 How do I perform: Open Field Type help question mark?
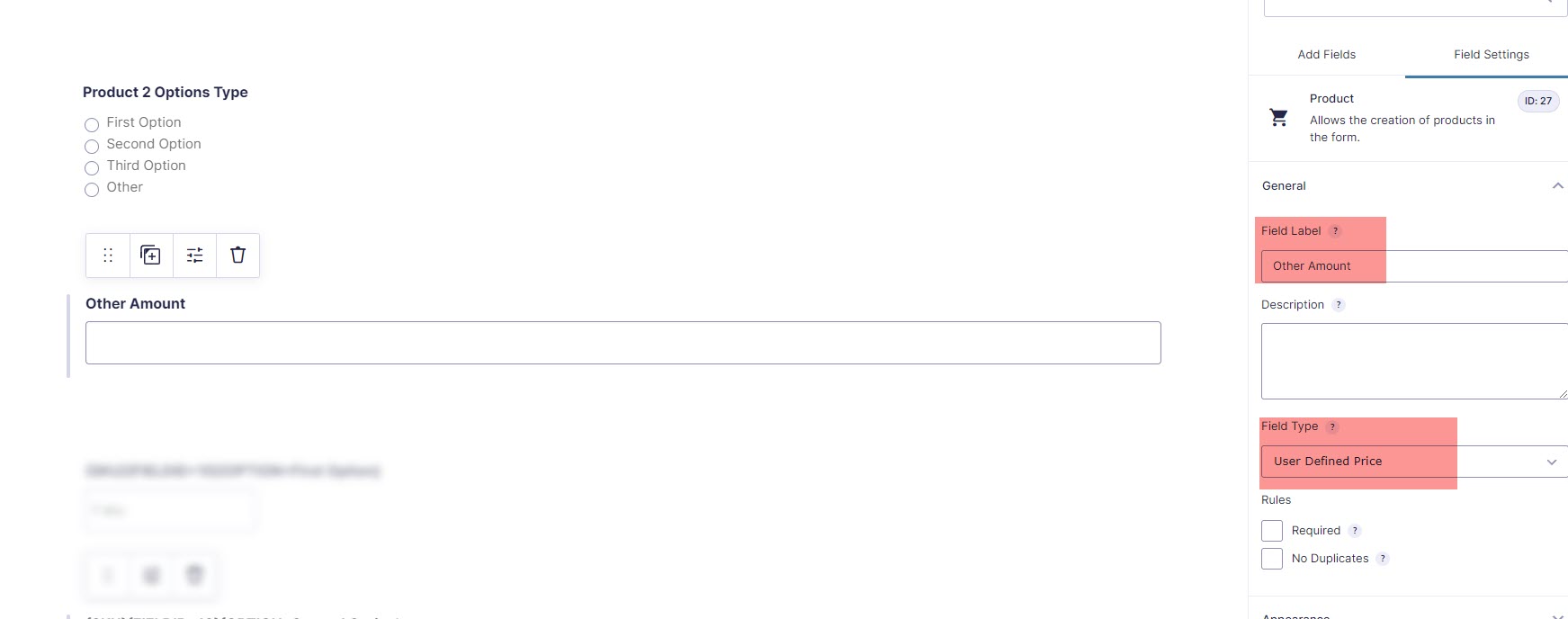1332,426
